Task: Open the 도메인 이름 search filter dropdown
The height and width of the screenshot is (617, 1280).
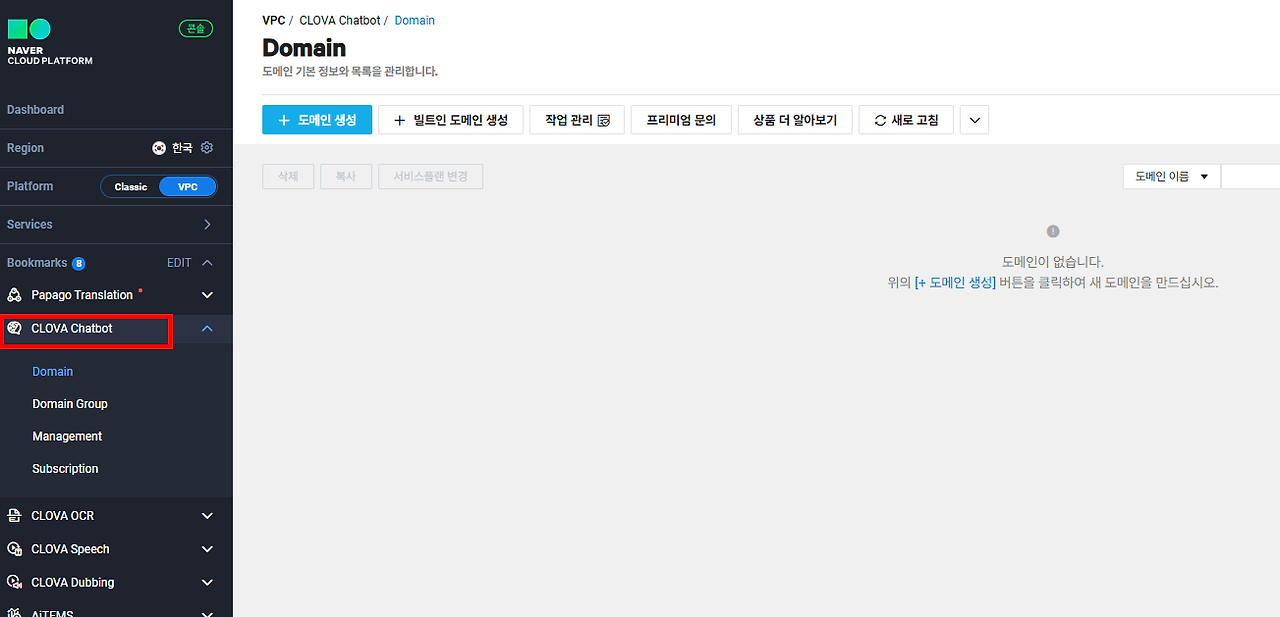Action: coord(1172,176)
